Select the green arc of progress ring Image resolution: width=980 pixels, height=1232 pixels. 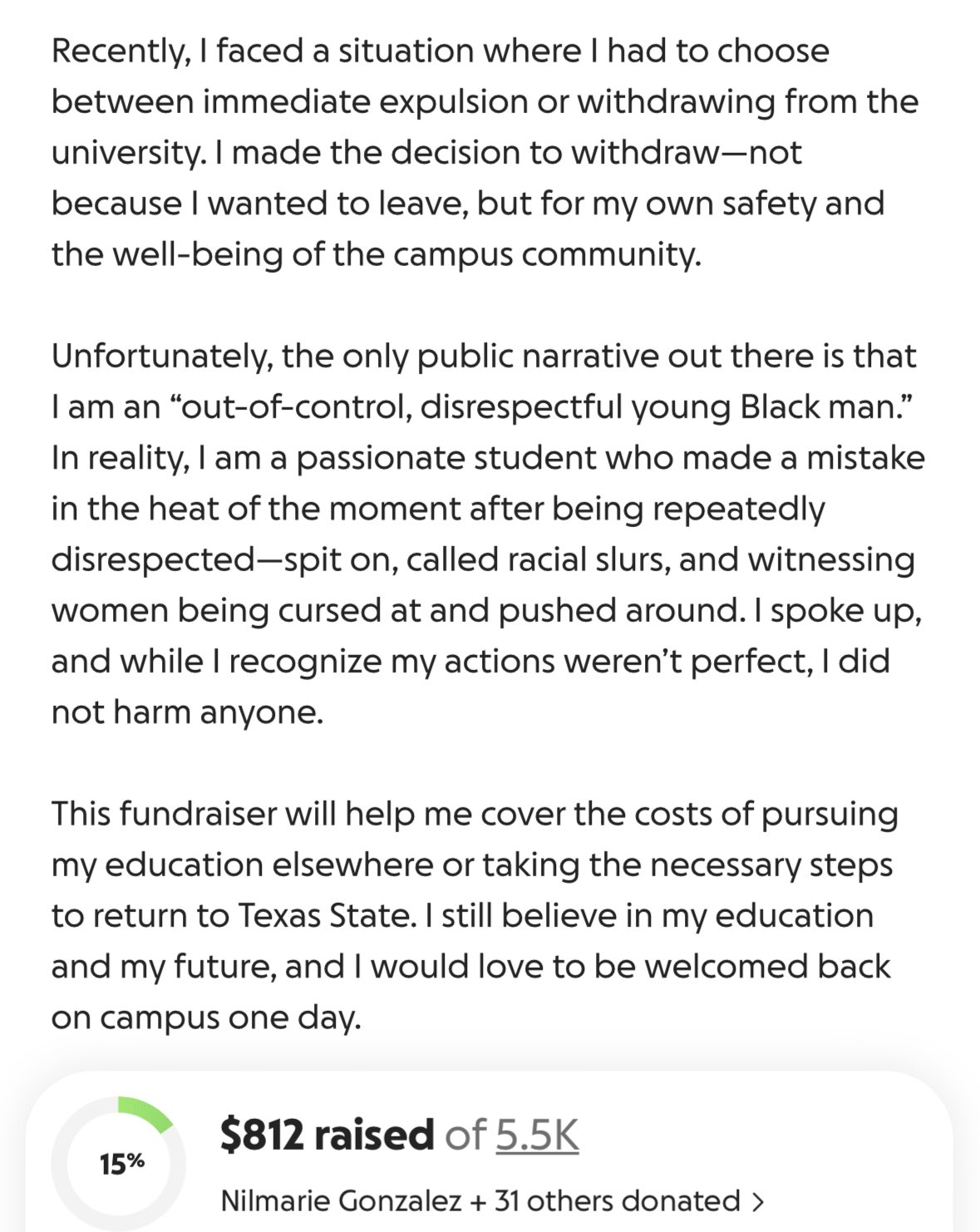[x=145, y=1113]
